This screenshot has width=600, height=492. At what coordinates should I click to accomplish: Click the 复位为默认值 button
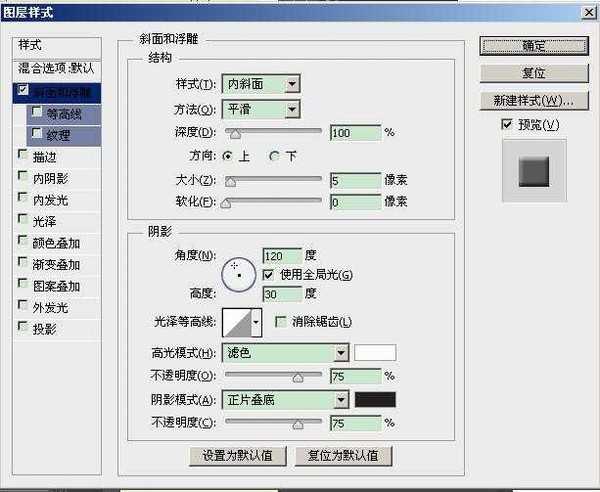point(343,456)
